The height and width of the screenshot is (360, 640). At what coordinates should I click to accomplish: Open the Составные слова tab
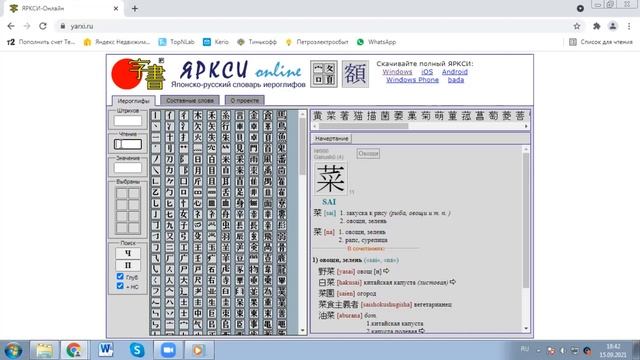click(190, 100)
